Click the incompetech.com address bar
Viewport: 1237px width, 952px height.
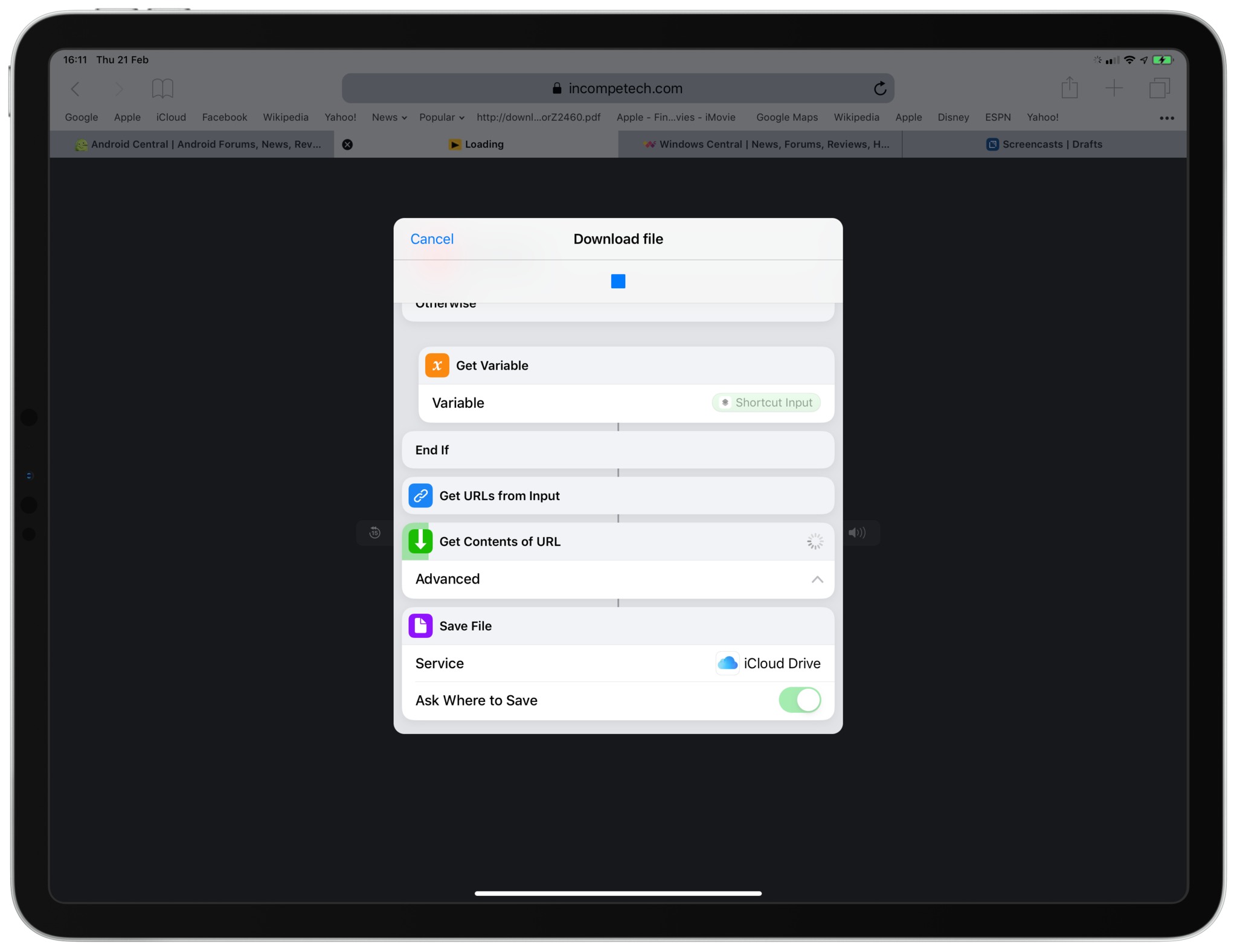[x=618, y=88]
